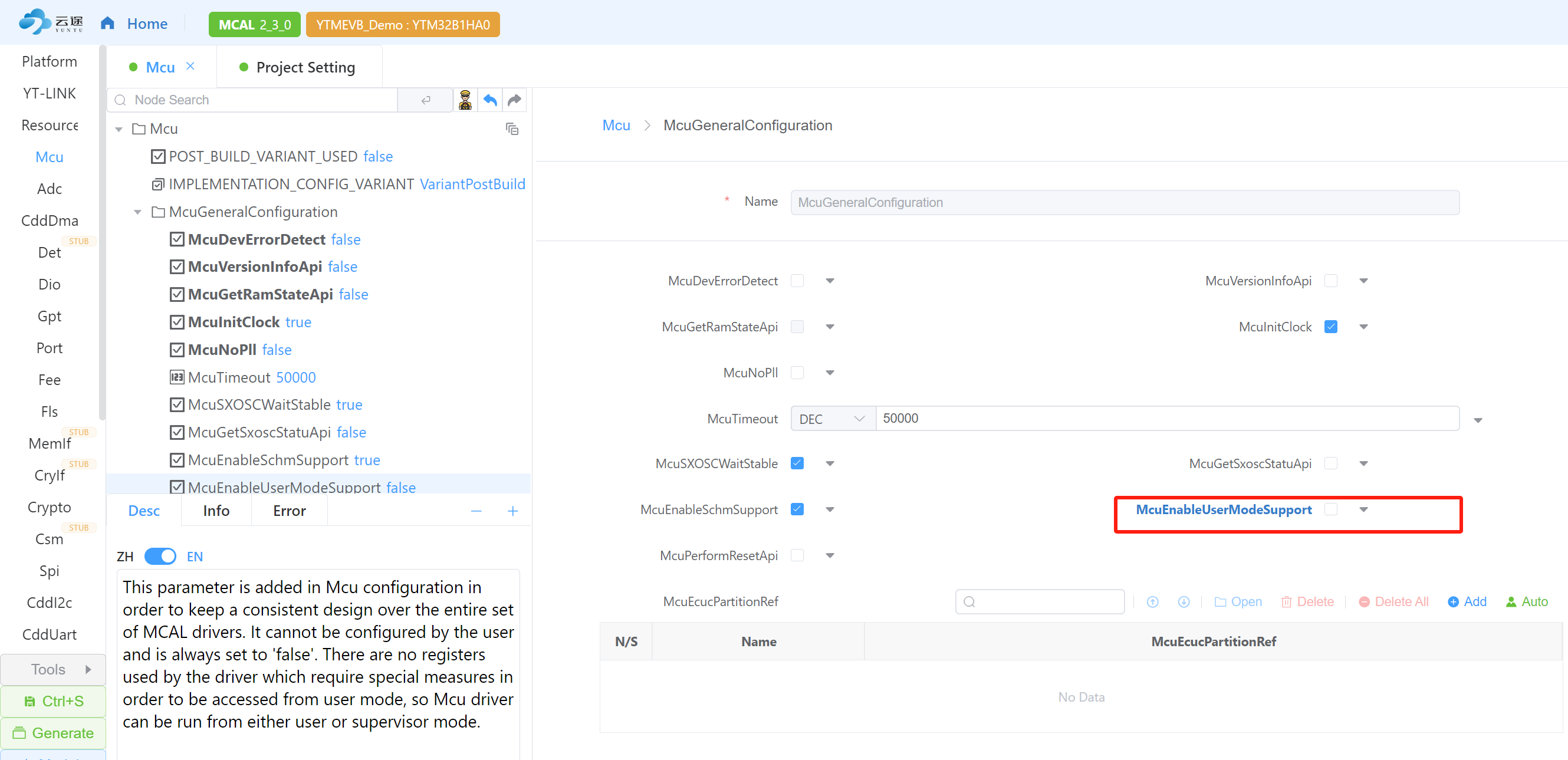Switch to the Project Setting tab
The image size is (1568, 760).
[x=305, y=67]
